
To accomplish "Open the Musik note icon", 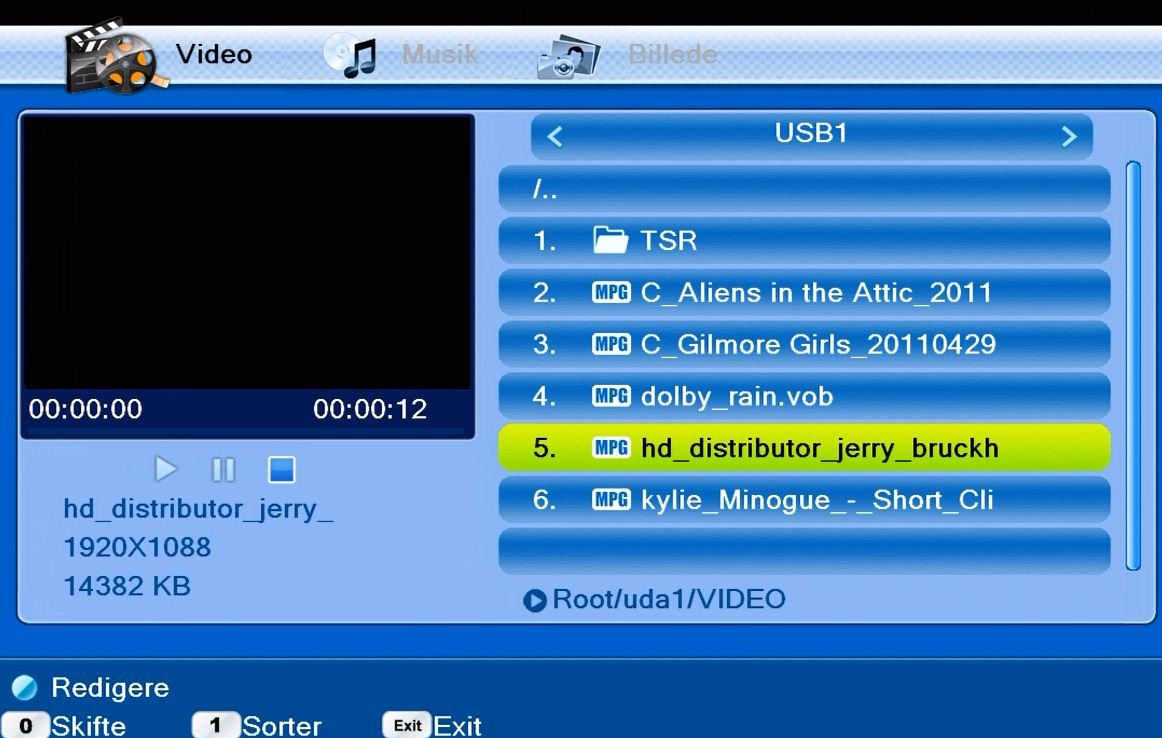I will [350, 56].
